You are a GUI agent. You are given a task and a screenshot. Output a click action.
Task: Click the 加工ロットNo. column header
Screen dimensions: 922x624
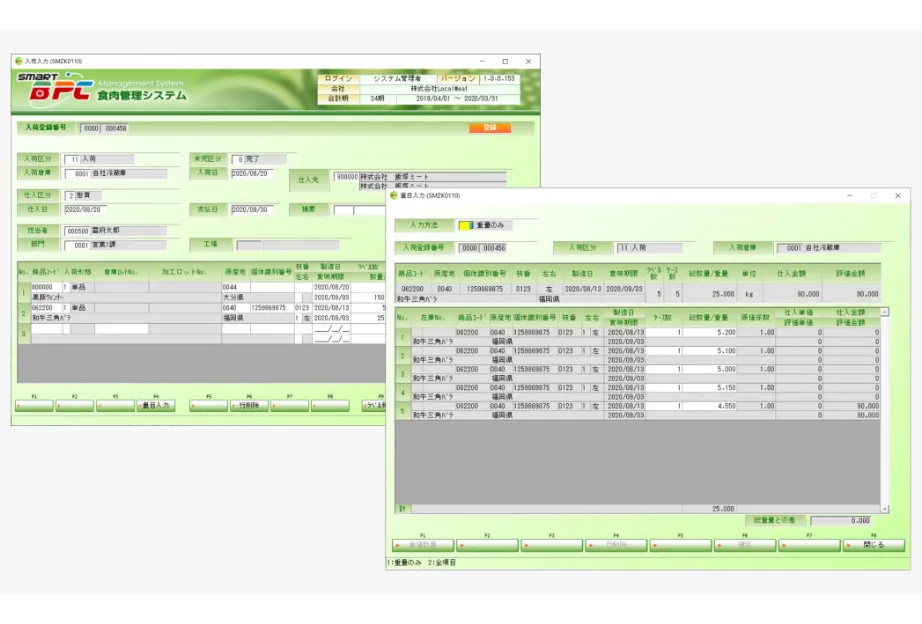click(x=184, y=272)
